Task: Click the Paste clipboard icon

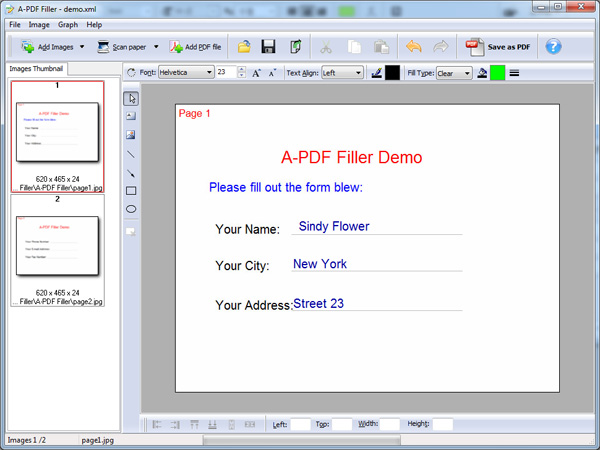Action: pos(382,47)
